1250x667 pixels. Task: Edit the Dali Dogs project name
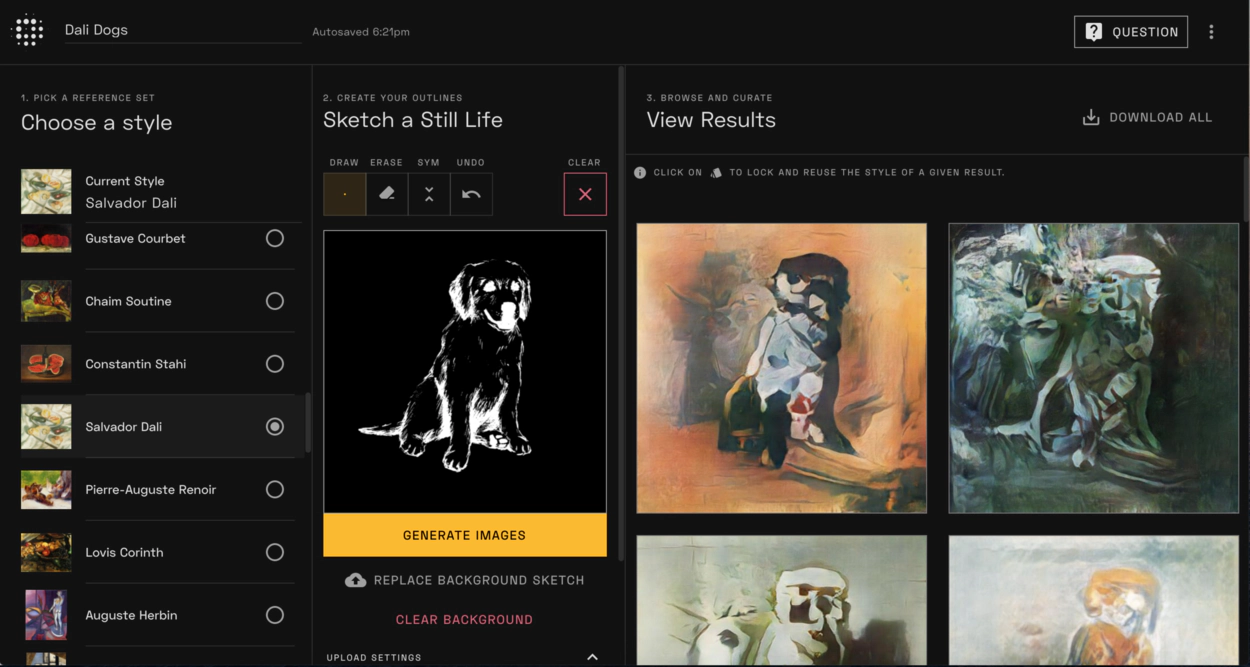pos(180,30)
